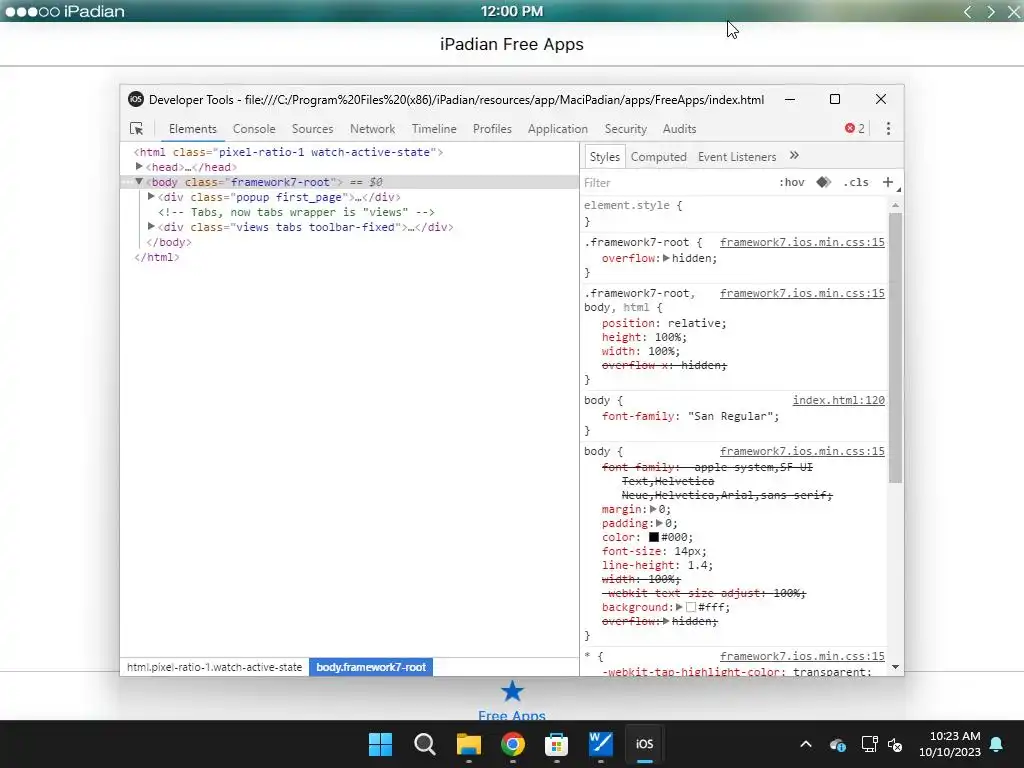Open the Profiles tab

pos(492,129)
